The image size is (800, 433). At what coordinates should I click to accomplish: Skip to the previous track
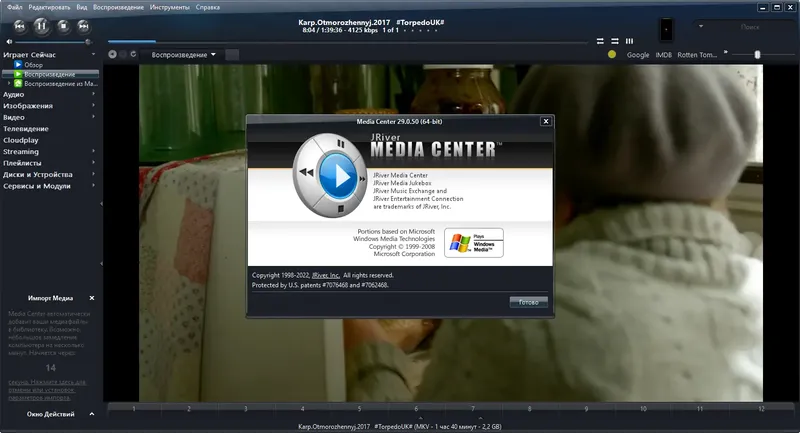19,26
